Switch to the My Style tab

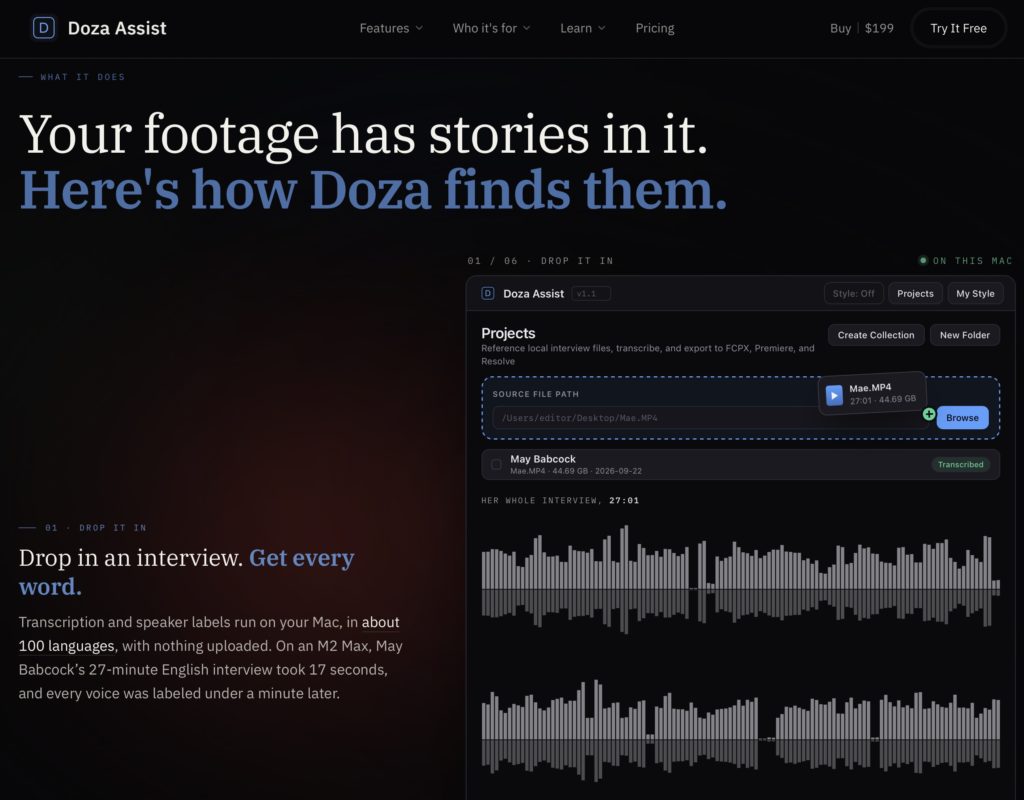pyautogui.click(x=975, y=293)
